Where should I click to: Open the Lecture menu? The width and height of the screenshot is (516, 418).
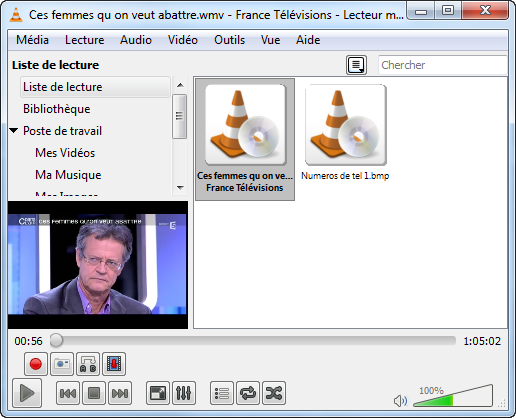pos(84,40)
